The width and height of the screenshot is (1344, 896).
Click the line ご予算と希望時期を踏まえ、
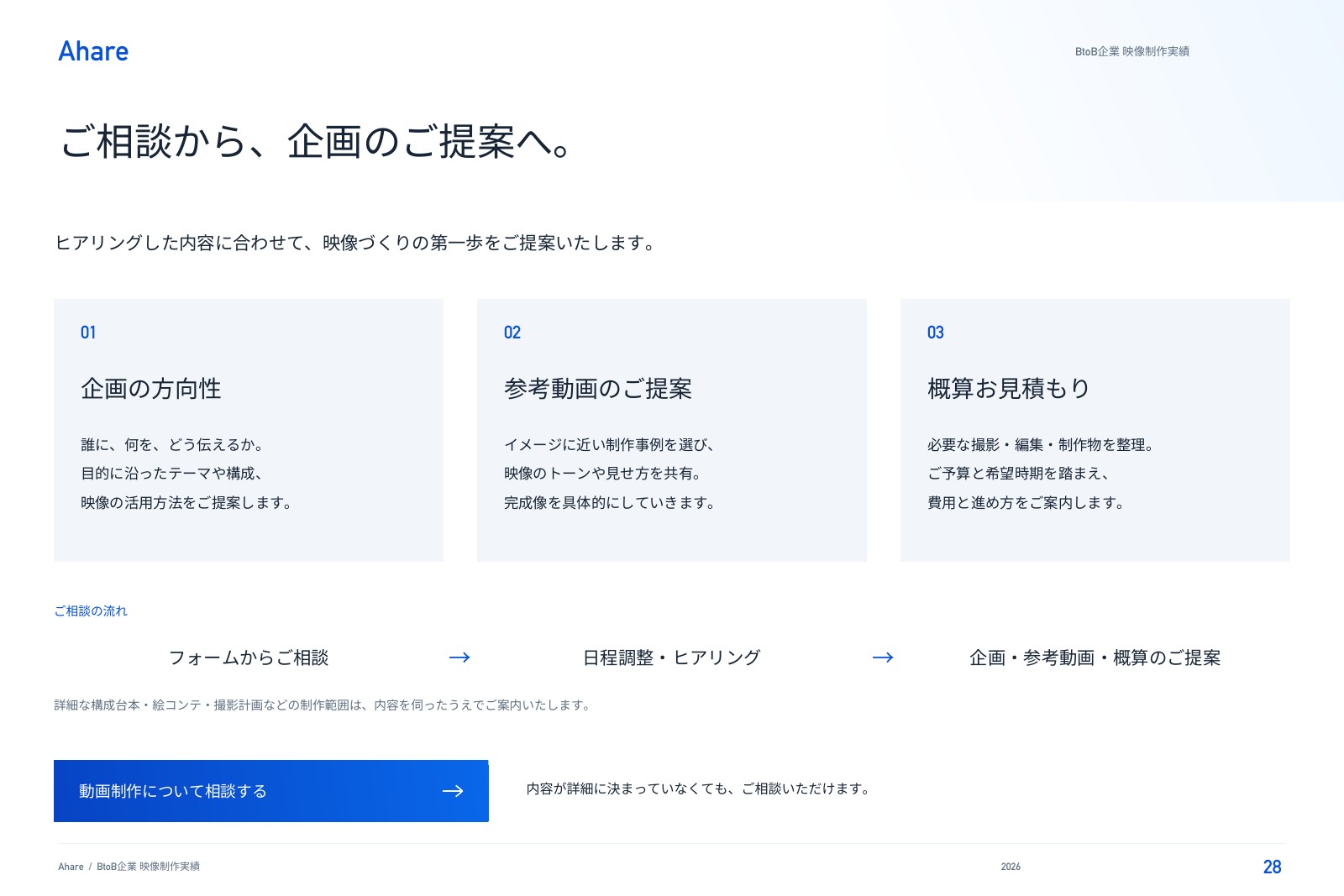point(1018,474)
